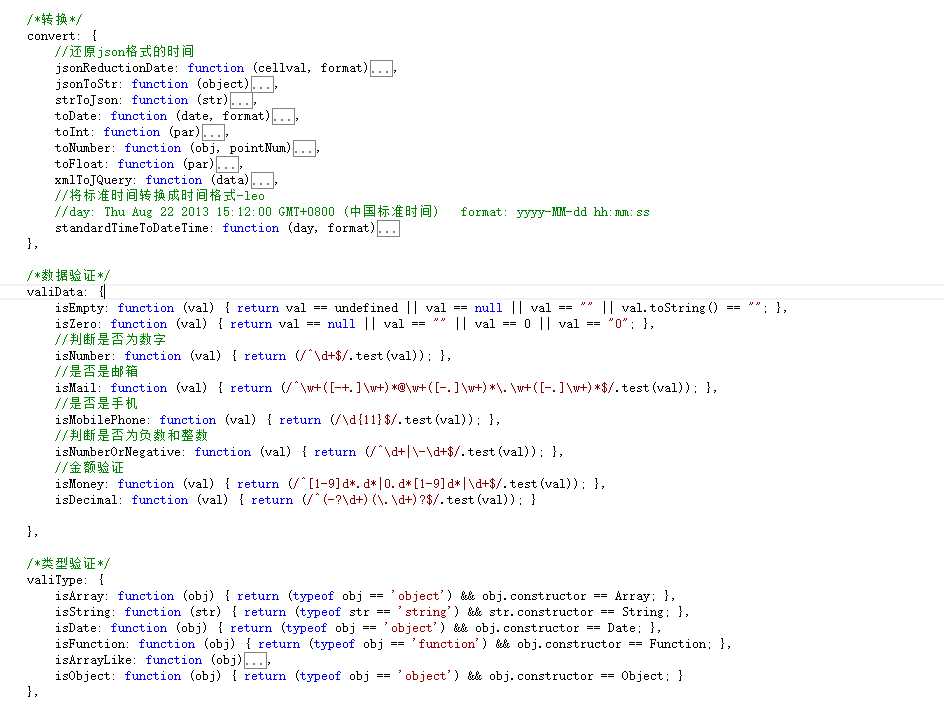This screenshot has width=944, height=710.
Task: Click the 'xmlToJQuery' identifier
Action: point(93,180)
